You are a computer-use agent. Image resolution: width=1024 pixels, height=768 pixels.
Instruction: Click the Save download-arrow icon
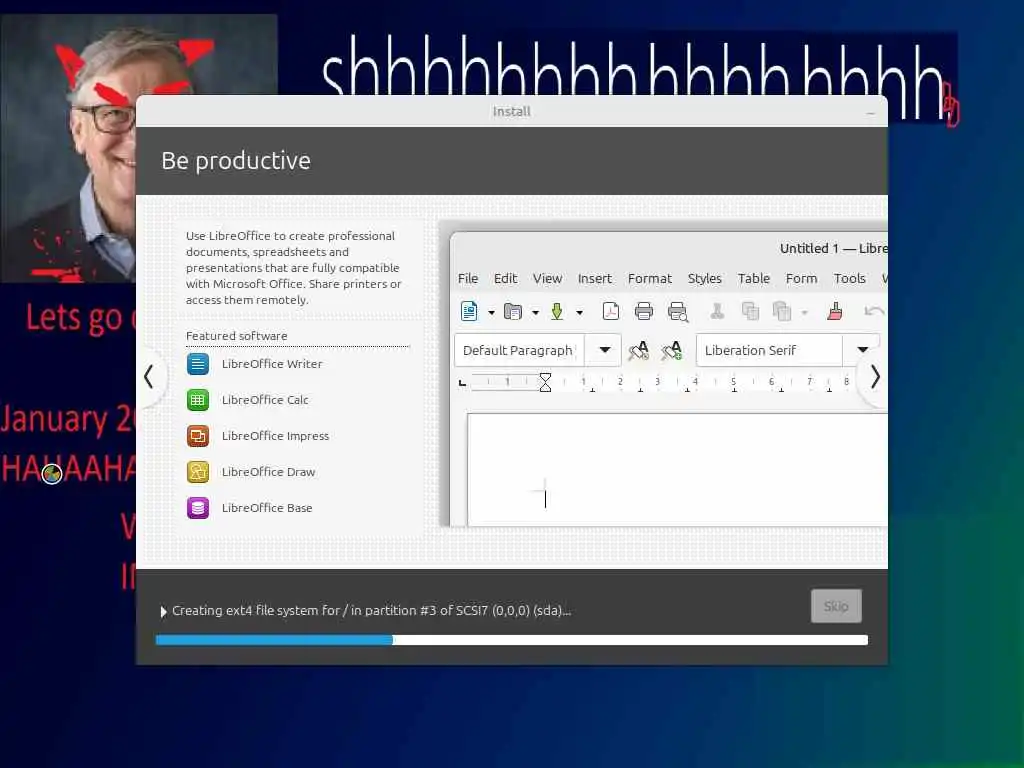(x=557, y=312)
